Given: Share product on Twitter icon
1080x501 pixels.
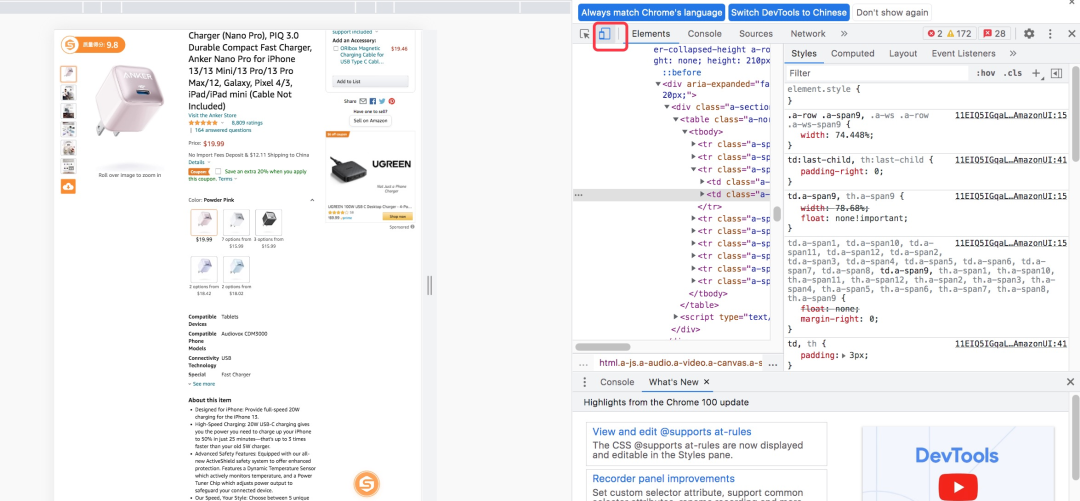Looking at the screenshot, I should [382, 101].
